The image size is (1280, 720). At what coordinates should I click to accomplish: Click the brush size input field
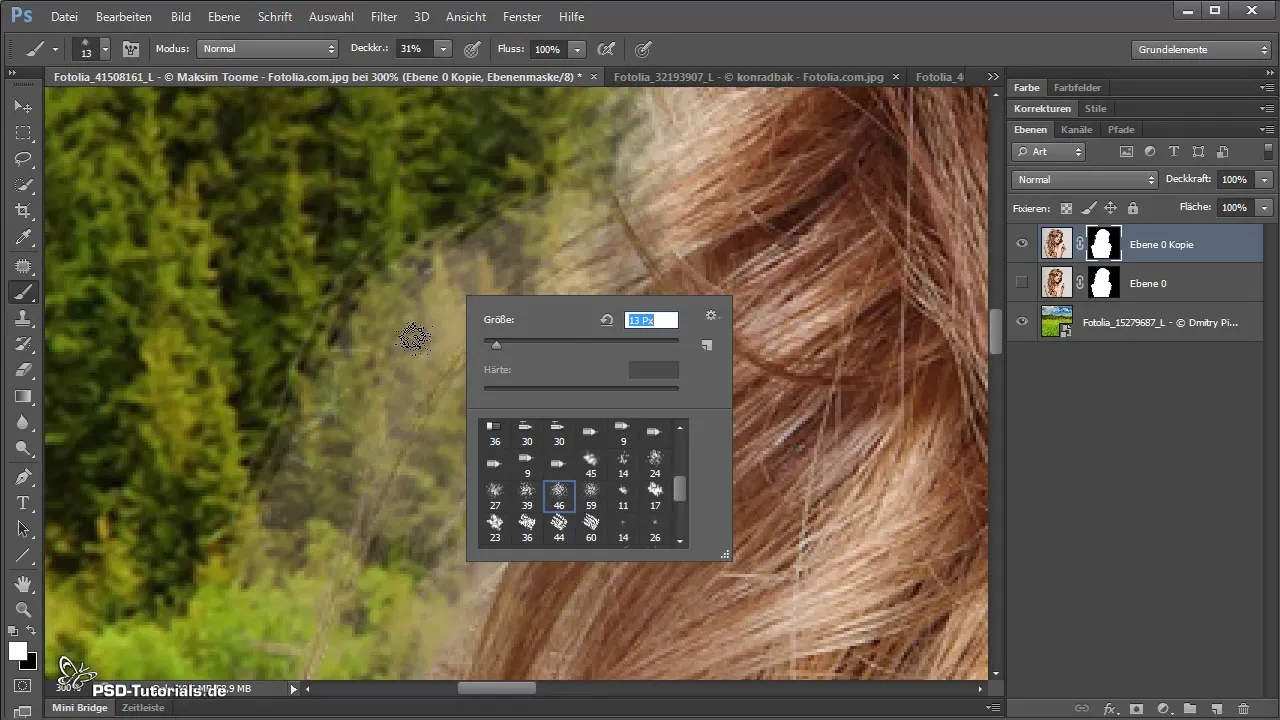(651, 320)
